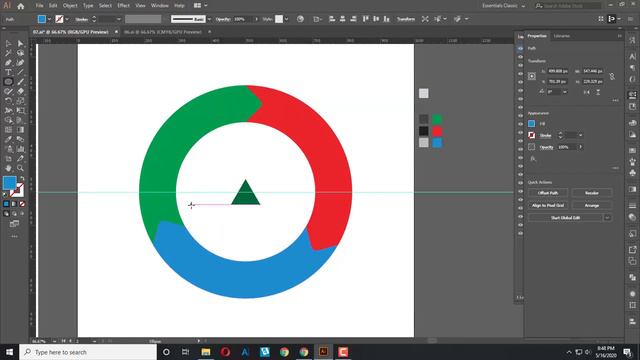The image size is (640, 360).
Task: Select the Column Graph tool
Action: (20, 149)
